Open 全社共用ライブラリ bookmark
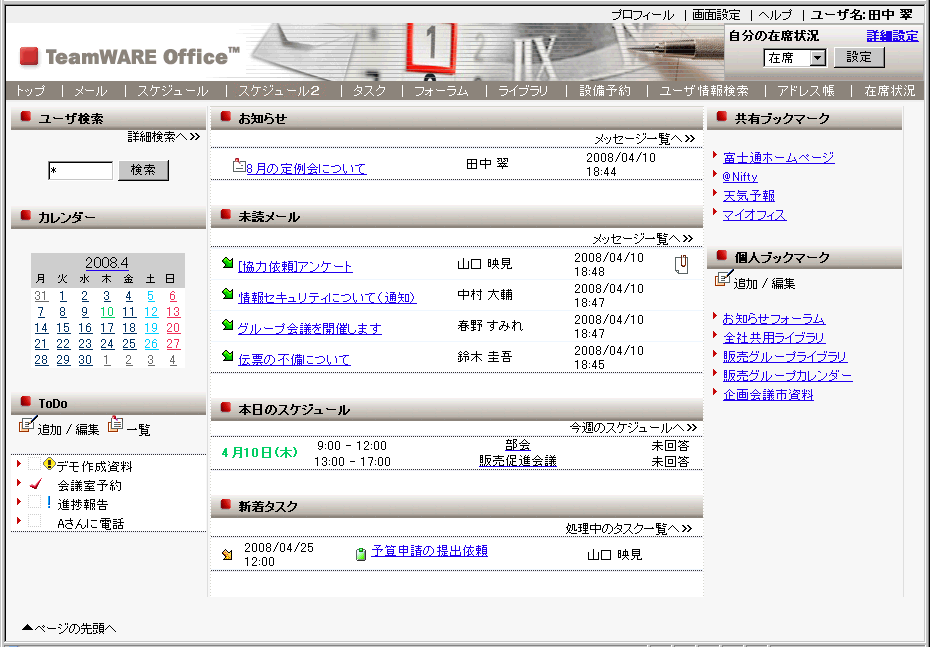The width and height of the screenshot is (930, 647). [x=773, y=337]
